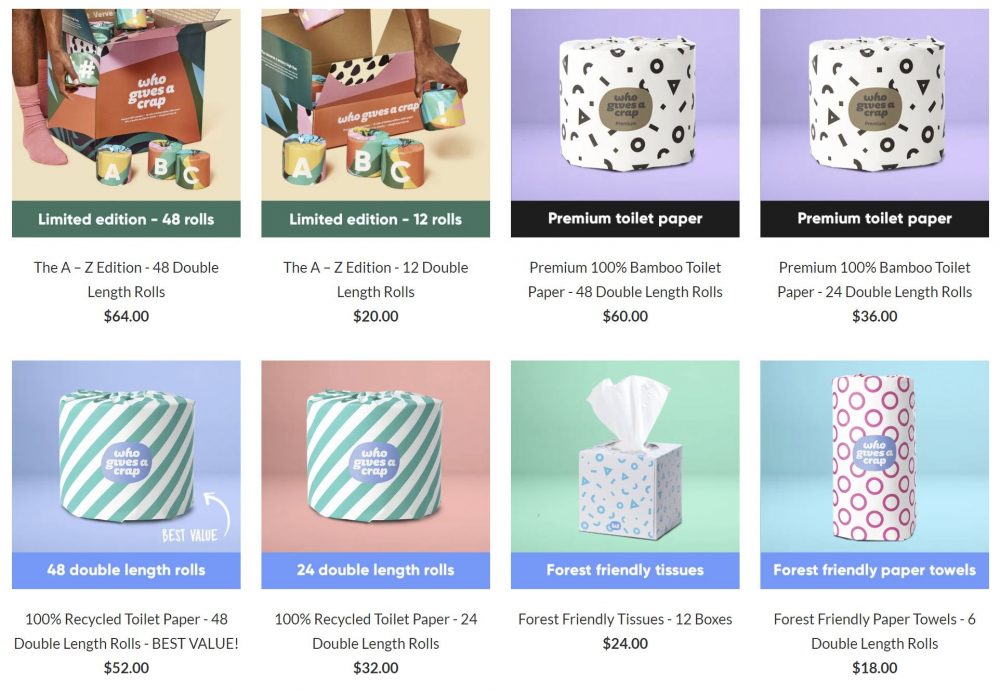
Task: Open the A–Z Edition 12 rolls product image
Action: 375,105
